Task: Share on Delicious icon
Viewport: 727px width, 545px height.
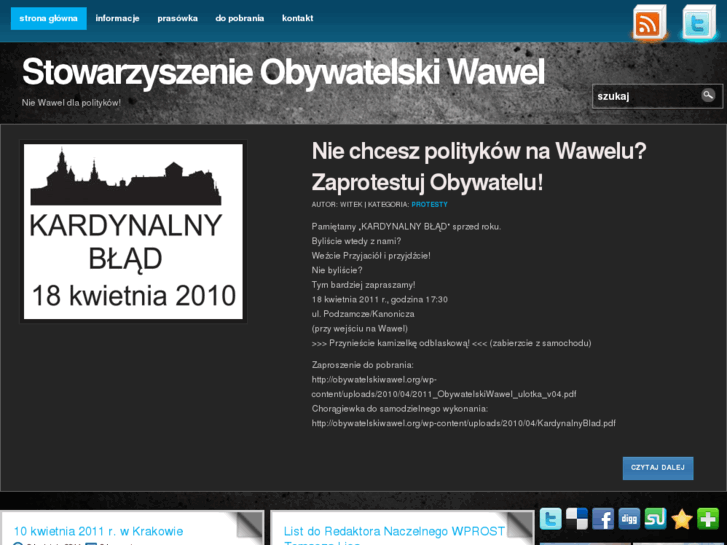Action: pyautogui.click(x=577, y=519)
